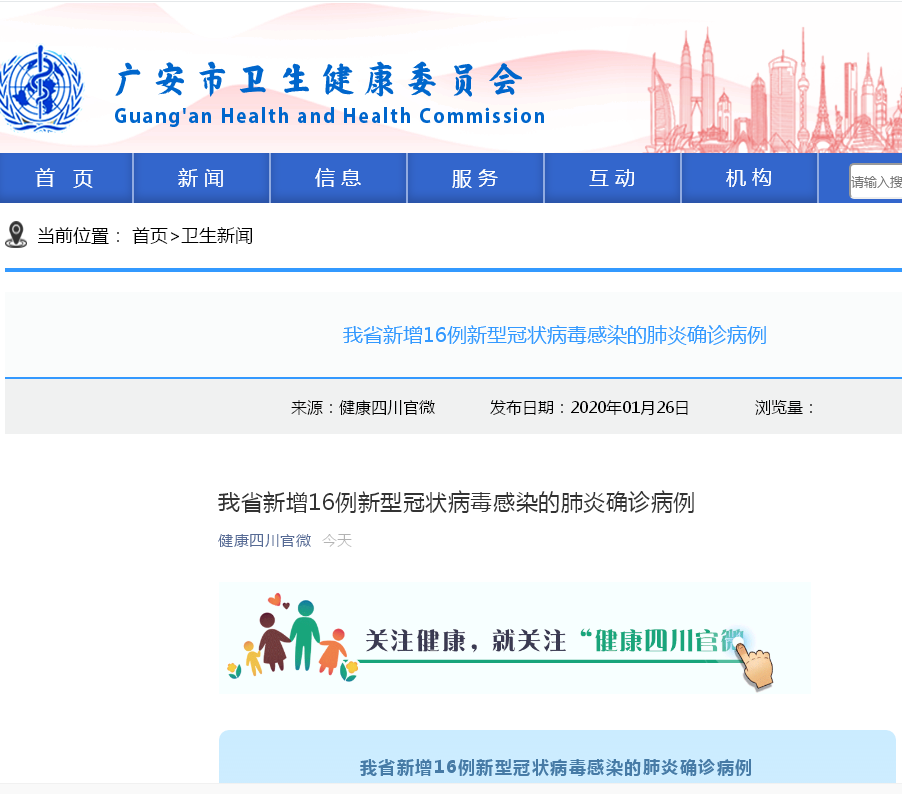The height and width of the screenshot is (794, 902).
Task: Click the 首页 breadcrumb link
Action: pyautogui.click(x=150, y=236)
